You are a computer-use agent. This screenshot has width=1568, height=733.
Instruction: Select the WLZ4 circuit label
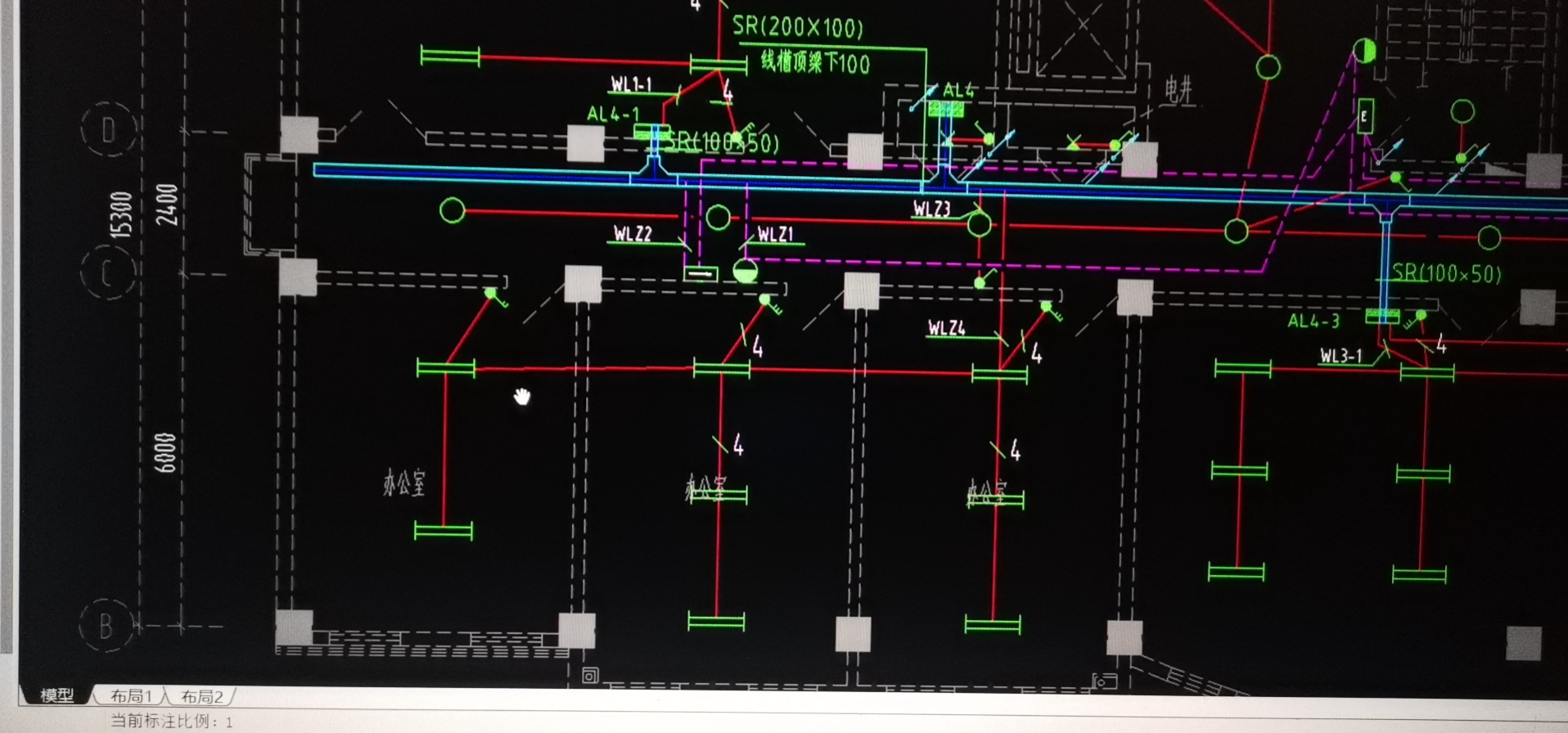(x=947, y=328)
